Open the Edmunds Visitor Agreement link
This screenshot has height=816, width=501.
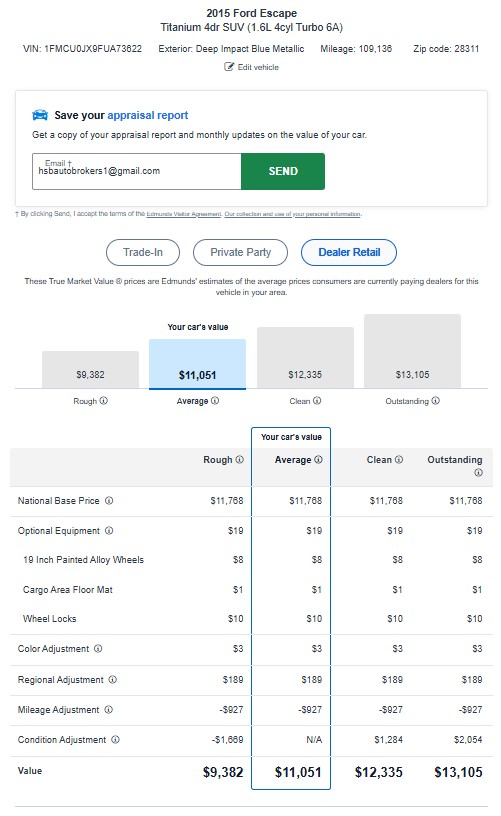click(x=184, y=214)
